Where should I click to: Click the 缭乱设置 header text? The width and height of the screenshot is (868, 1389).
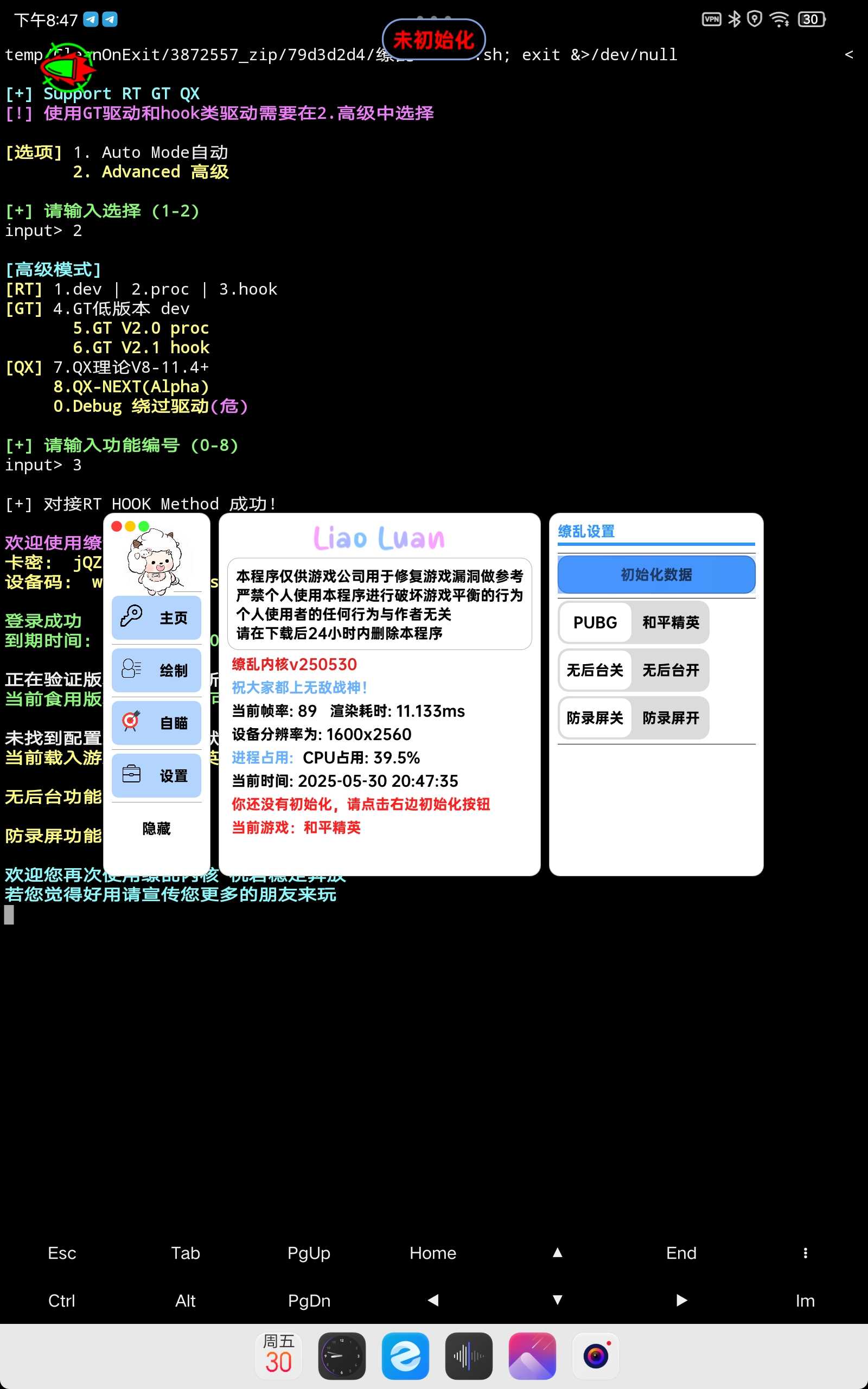tap(586, 532)
